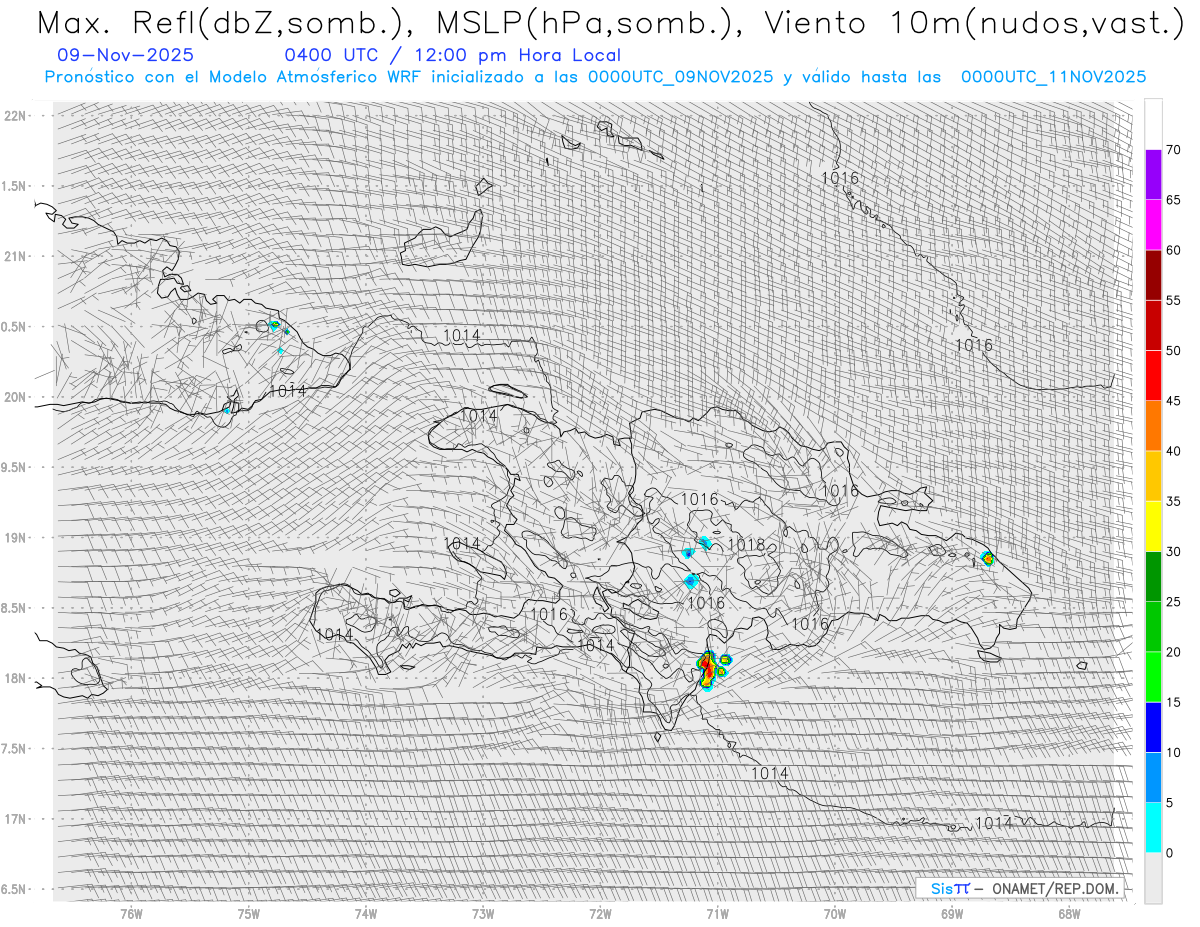
Task: Click the '0' value on the color scale
Action: point(1169,852)
